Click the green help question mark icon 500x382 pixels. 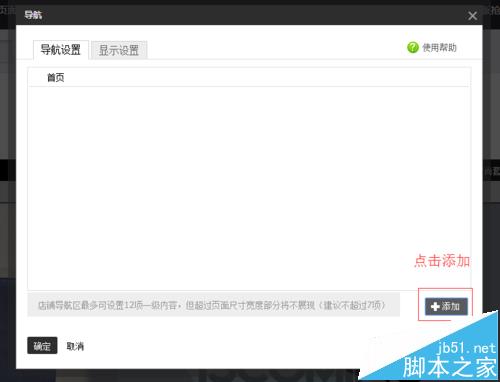point(413,47)
